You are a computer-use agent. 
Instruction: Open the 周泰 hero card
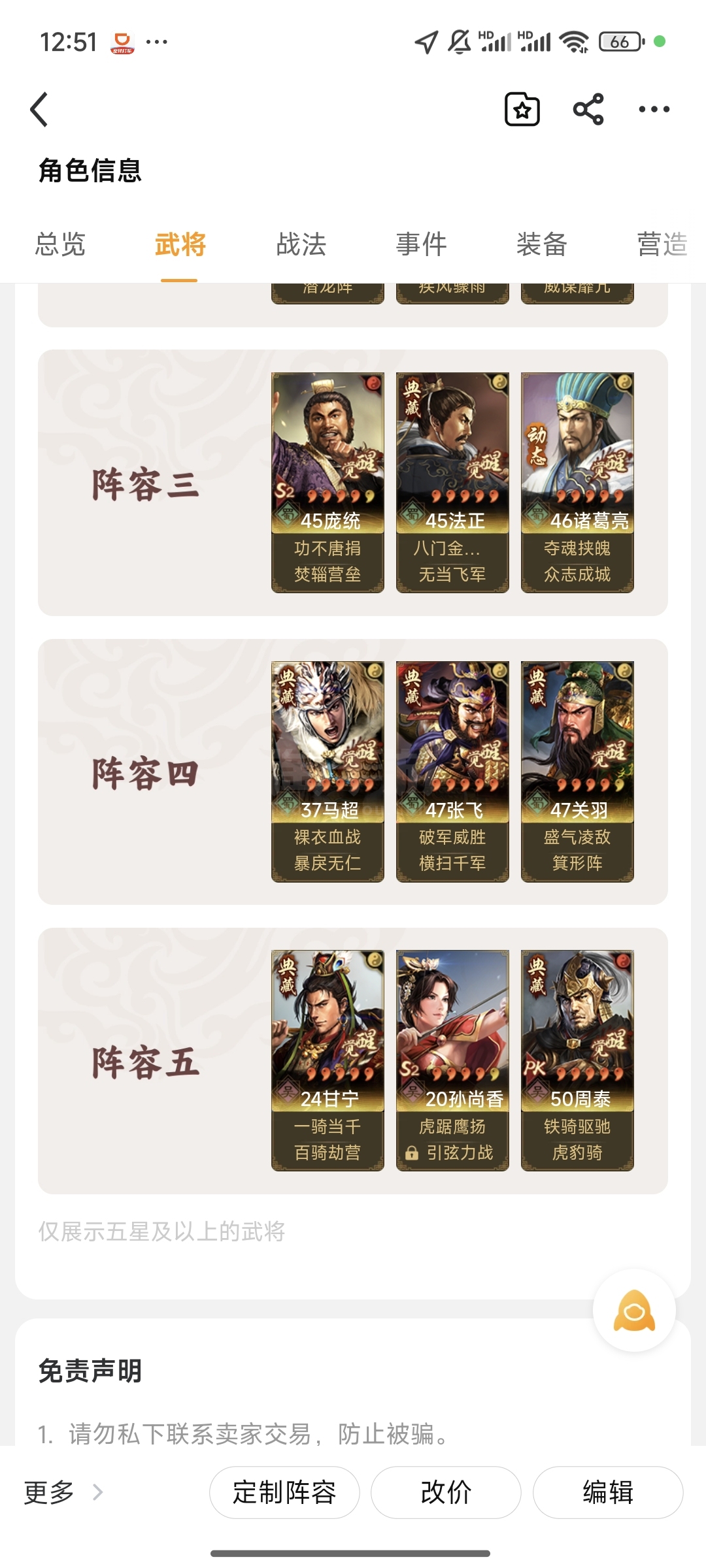point(577,1060)
